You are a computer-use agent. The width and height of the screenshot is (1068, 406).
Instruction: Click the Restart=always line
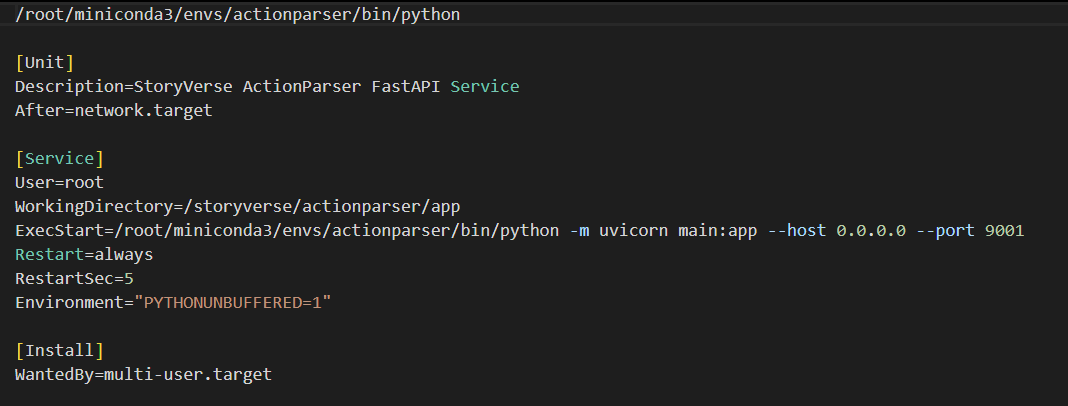click(84, 255)
